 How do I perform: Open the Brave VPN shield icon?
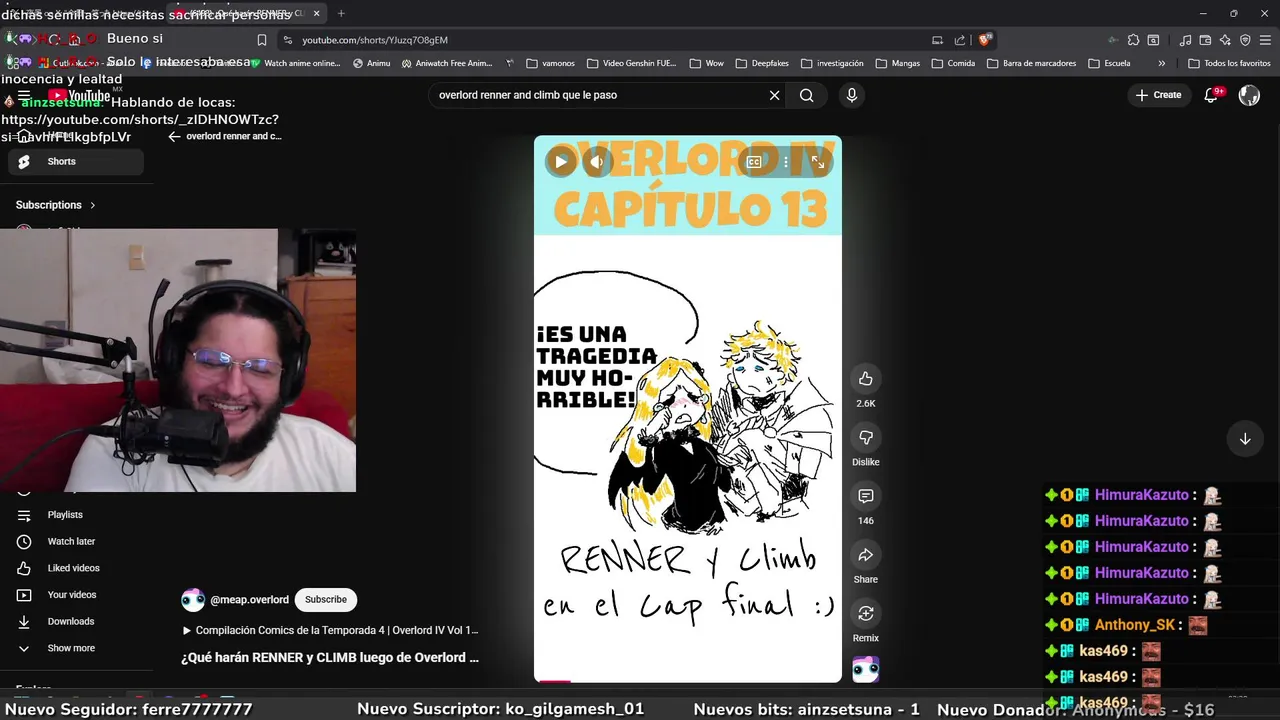coord(1245,40)
